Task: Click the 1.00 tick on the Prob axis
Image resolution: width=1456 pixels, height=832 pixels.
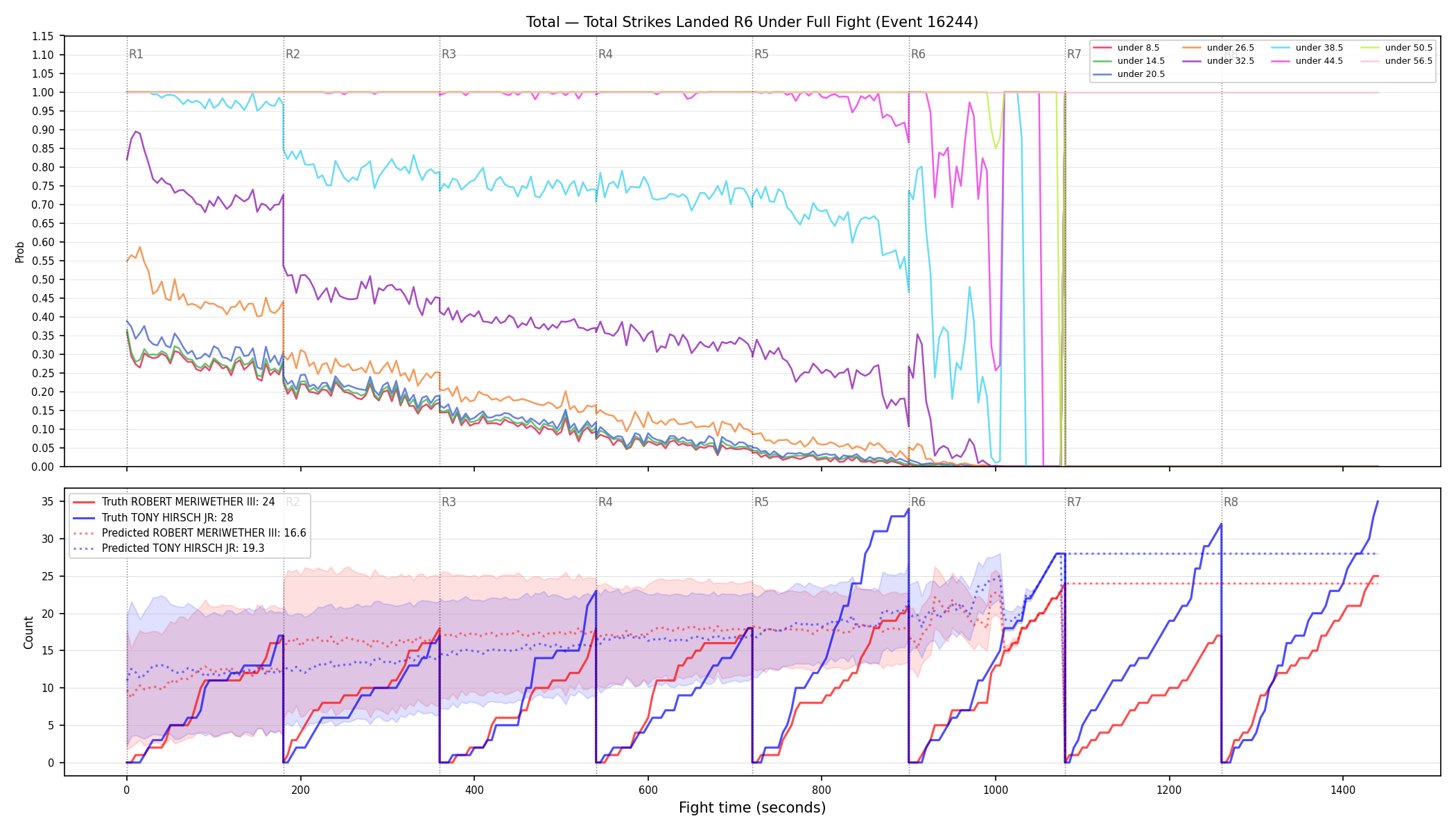Action: 43,92
